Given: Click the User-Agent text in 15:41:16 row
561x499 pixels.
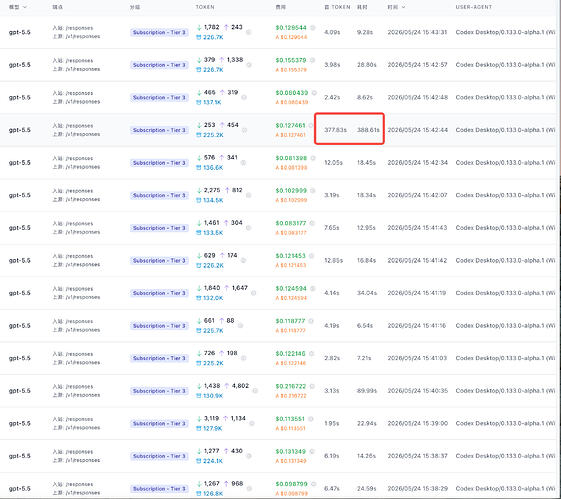Looking at the screenshot, I should [x=505, y=326].
